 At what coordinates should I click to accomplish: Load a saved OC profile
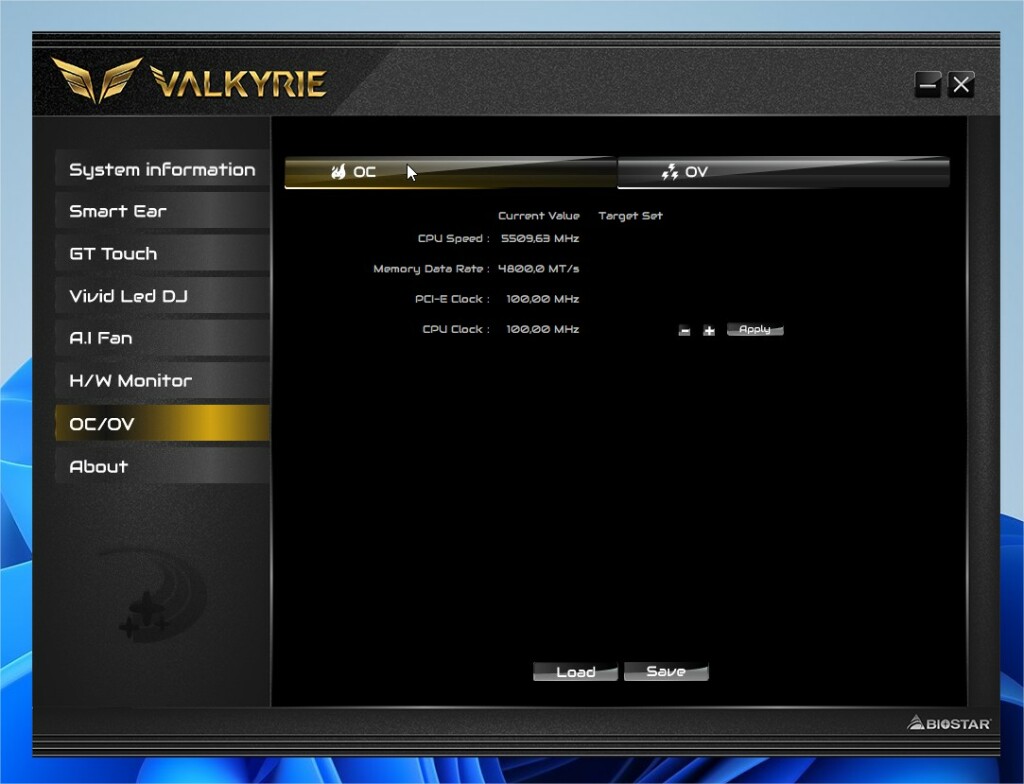coord(575,672)
